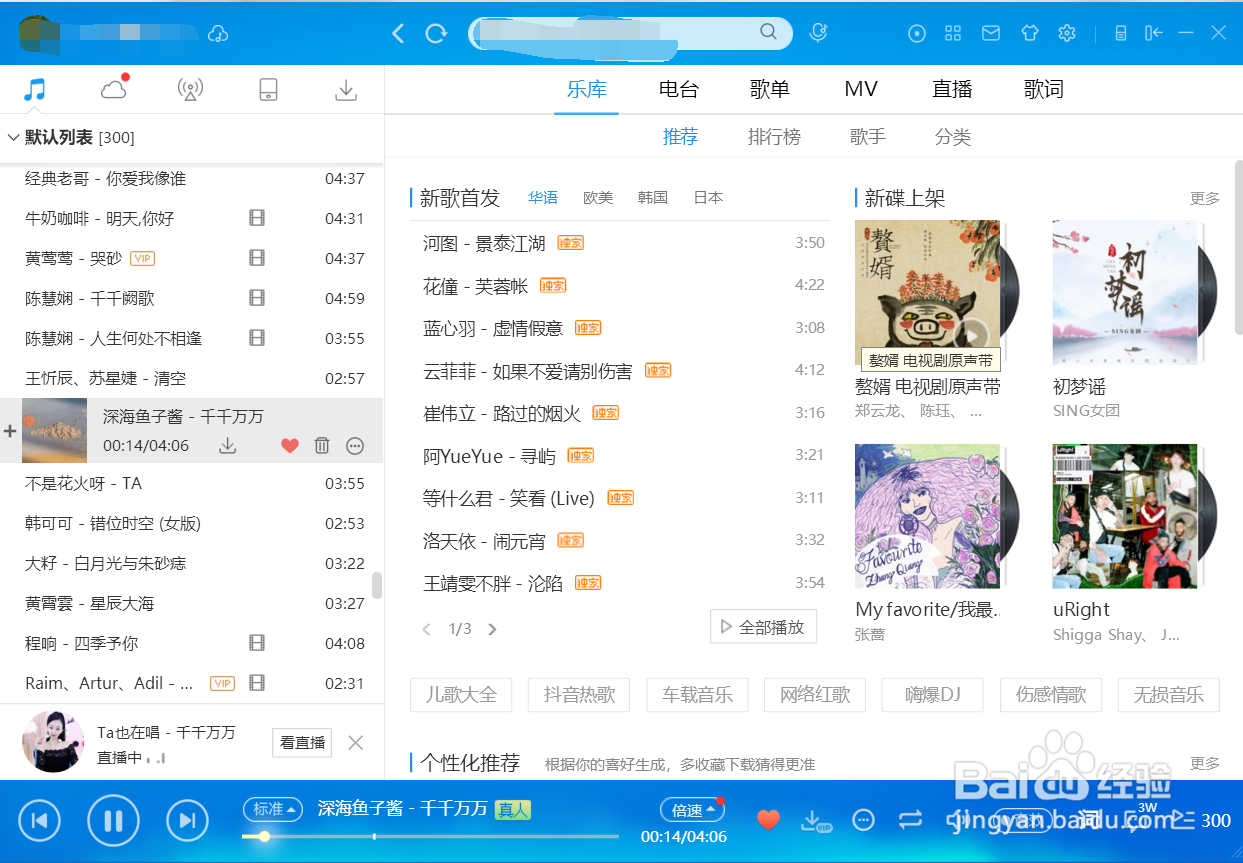Collapse the window side panel icon

pyautogui.click(x=1154, y=34)
